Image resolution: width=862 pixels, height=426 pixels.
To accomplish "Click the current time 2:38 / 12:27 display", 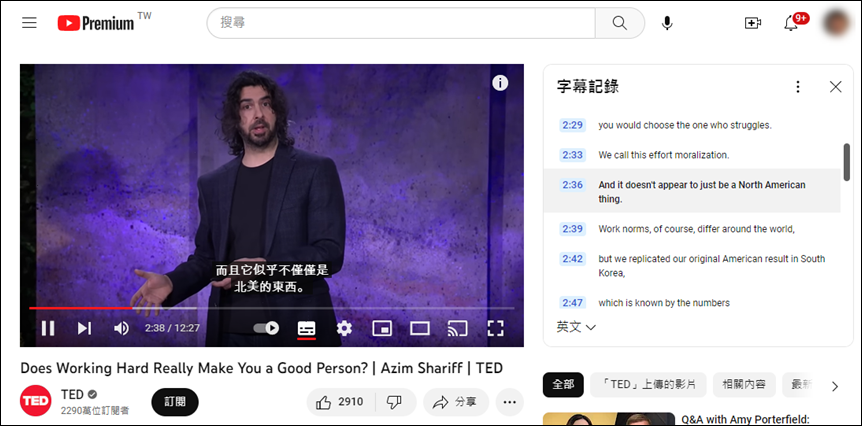I will click(173, 328).
